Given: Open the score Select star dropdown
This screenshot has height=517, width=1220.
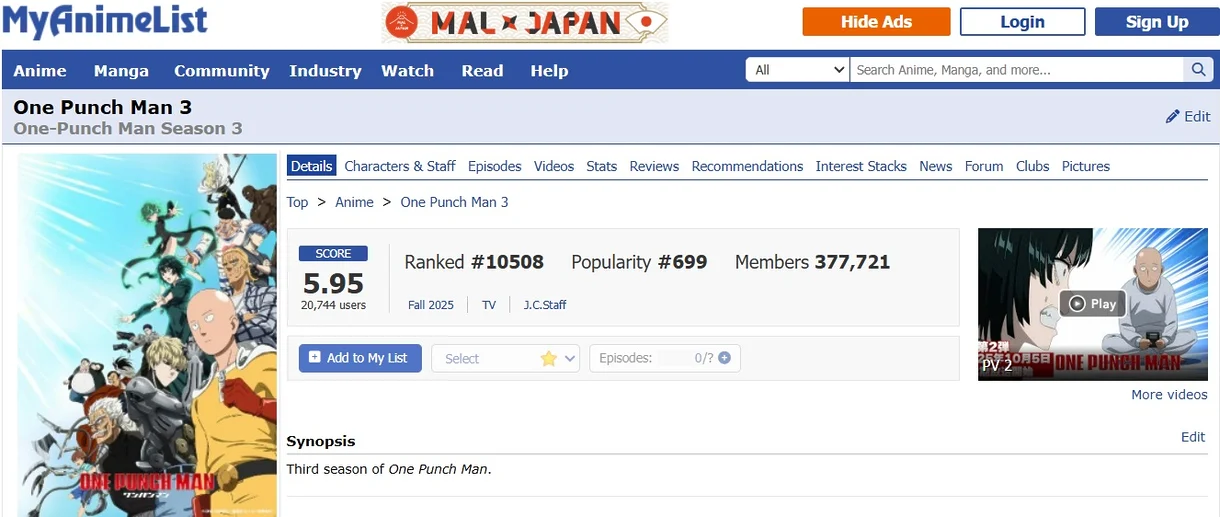Looking at the screenshot, I should 506,358.
